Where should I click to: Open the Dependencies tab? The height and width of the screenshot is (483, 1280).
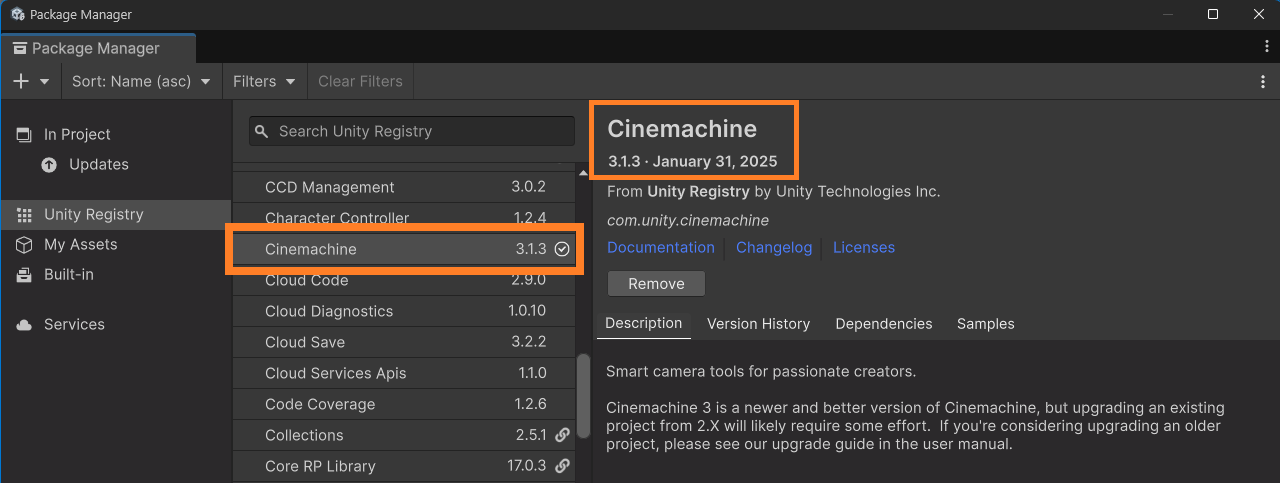[x=883, y=324]
